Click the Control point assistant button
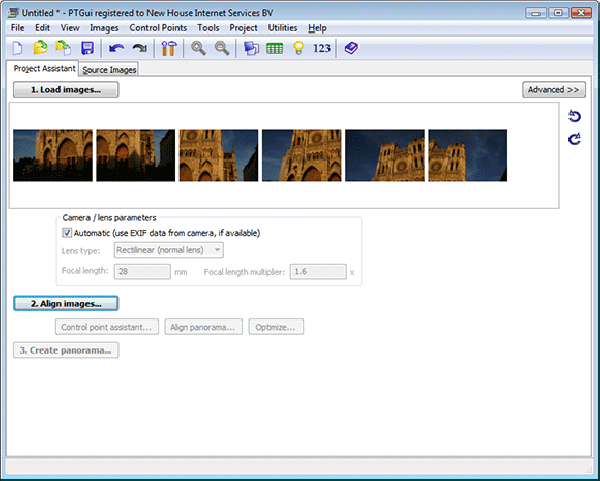This screenshot has height=481, width=600. [x=107, y=327]
